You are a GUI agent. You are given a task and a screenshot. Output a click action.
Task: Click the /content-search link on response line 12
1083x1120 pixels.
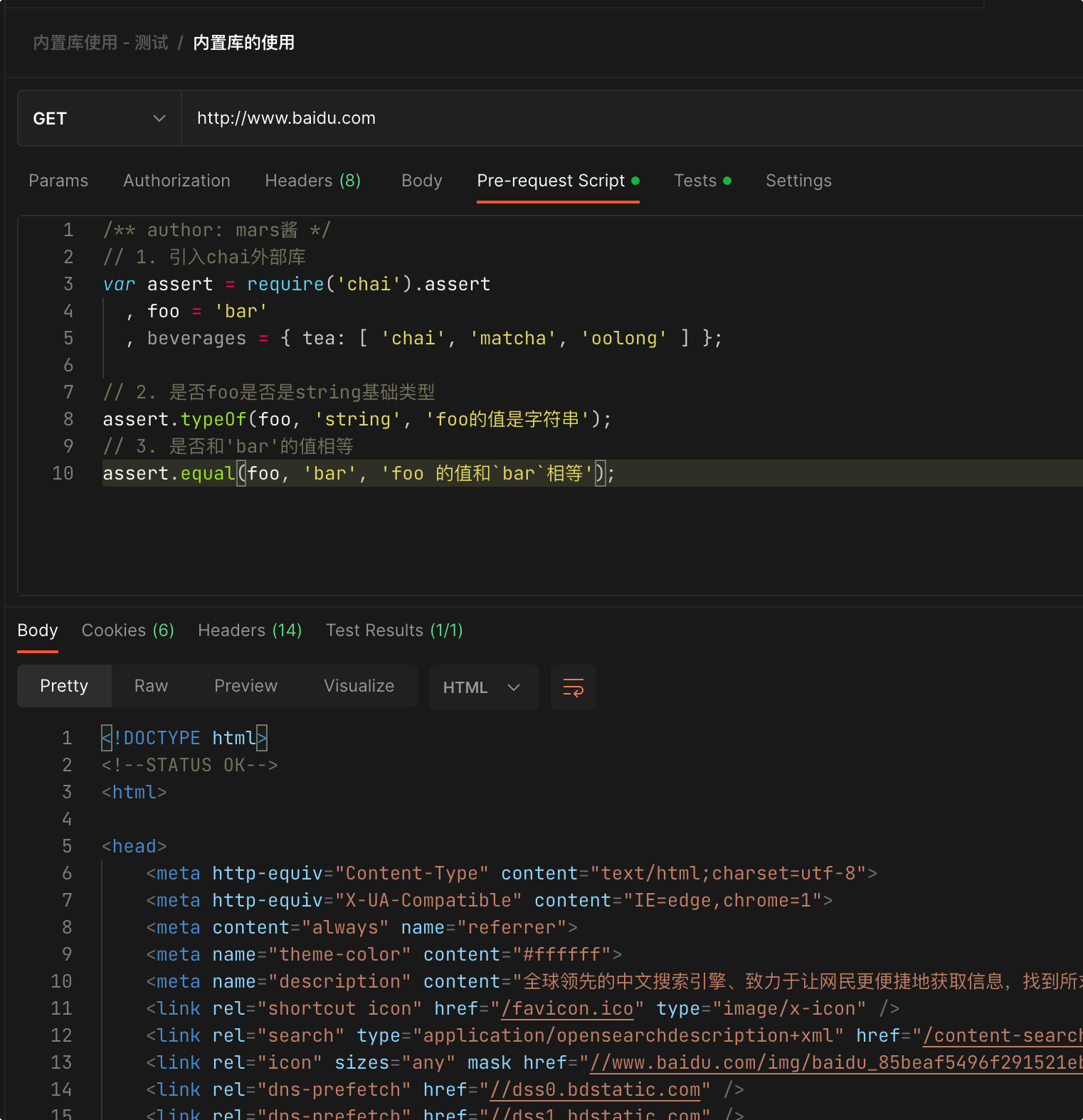(x=1003, y=1036)
